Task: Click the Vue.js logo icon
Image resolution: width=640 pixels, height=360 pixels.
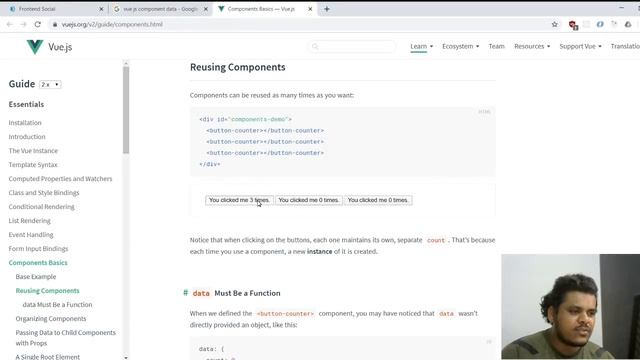Action: (x=35, y=47)
